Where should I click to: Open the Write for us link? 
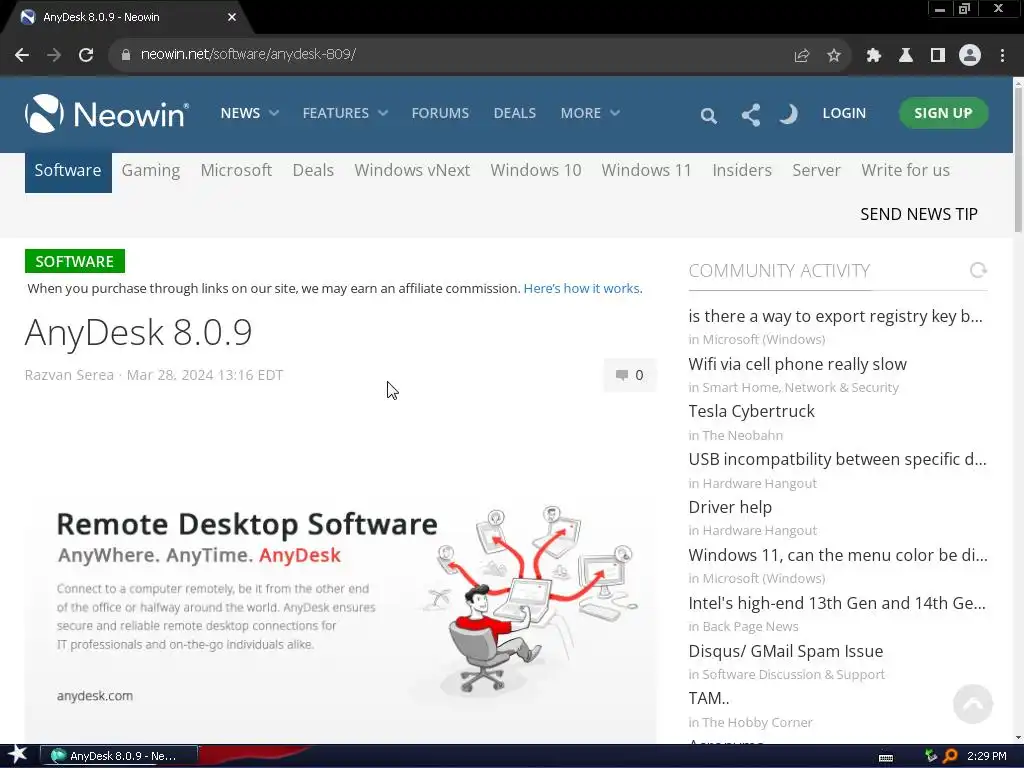905,170
